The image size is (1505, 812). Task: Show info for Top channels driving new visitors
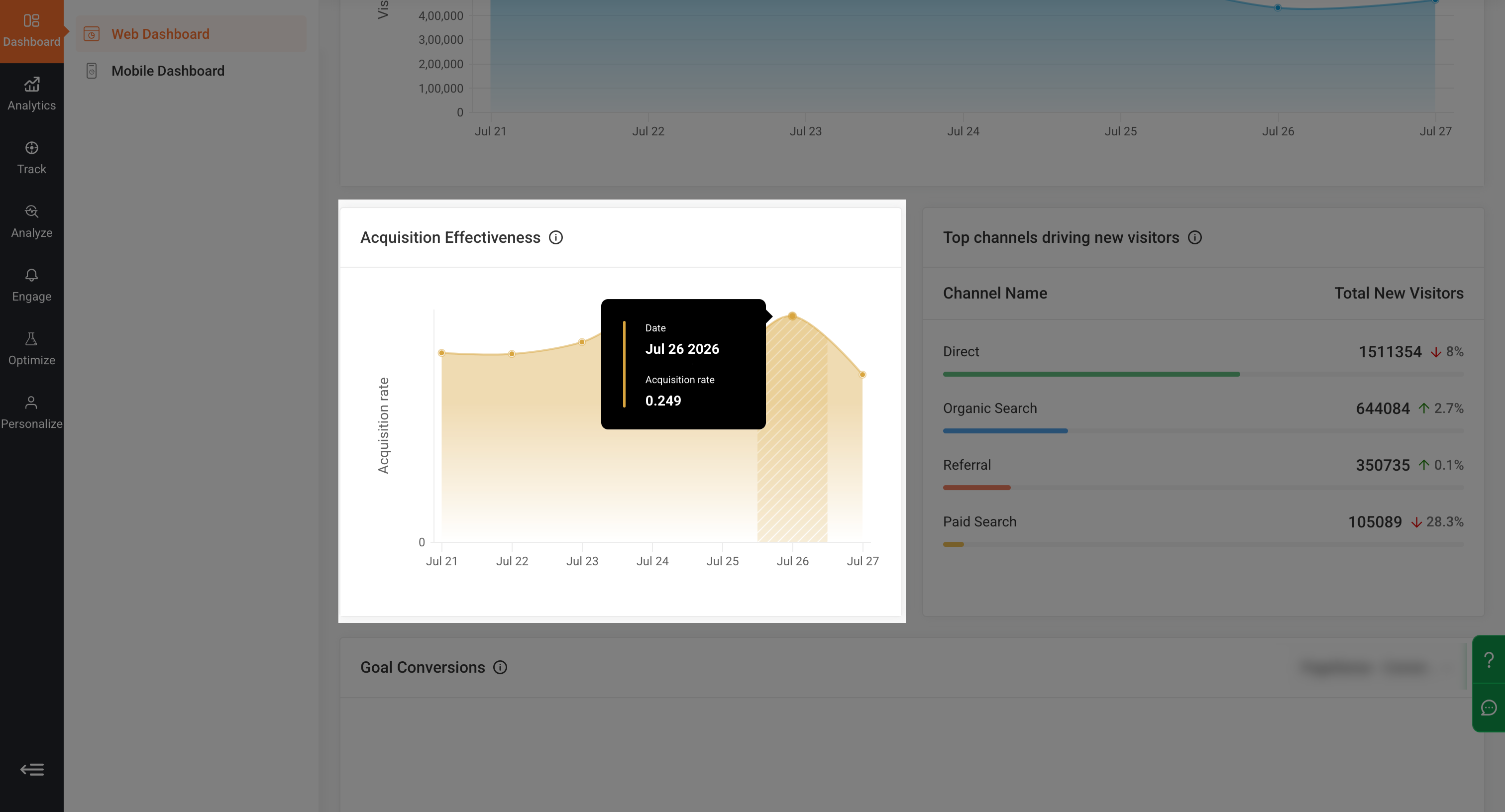point(1195,237)
